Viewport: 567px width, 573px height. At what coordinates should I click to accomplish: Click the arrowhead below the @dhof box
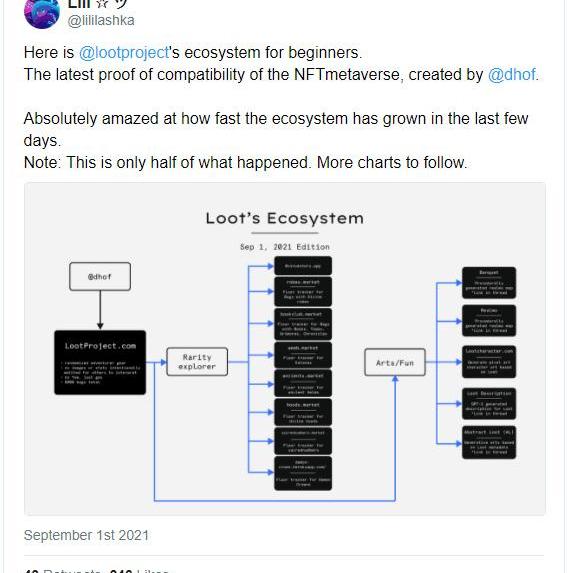pyautogui.click(x=100, y=326)
